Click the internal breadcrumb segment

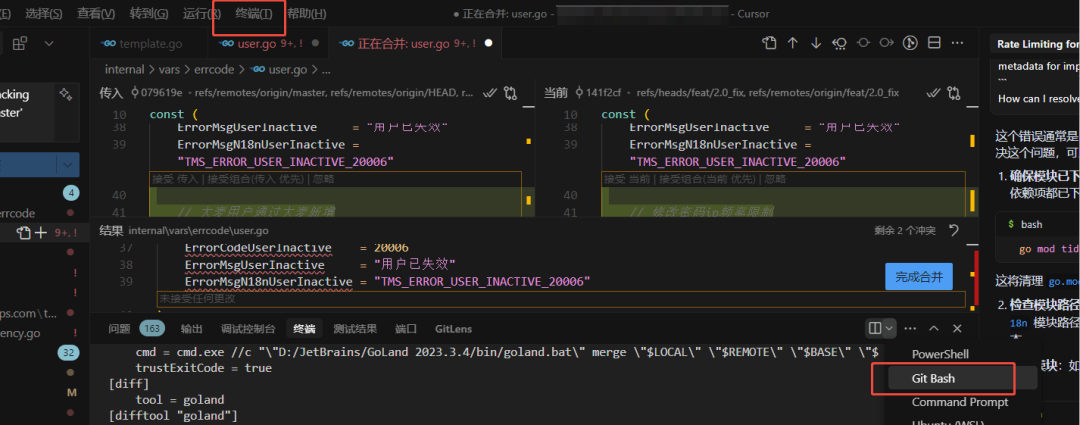coord(124,70)
